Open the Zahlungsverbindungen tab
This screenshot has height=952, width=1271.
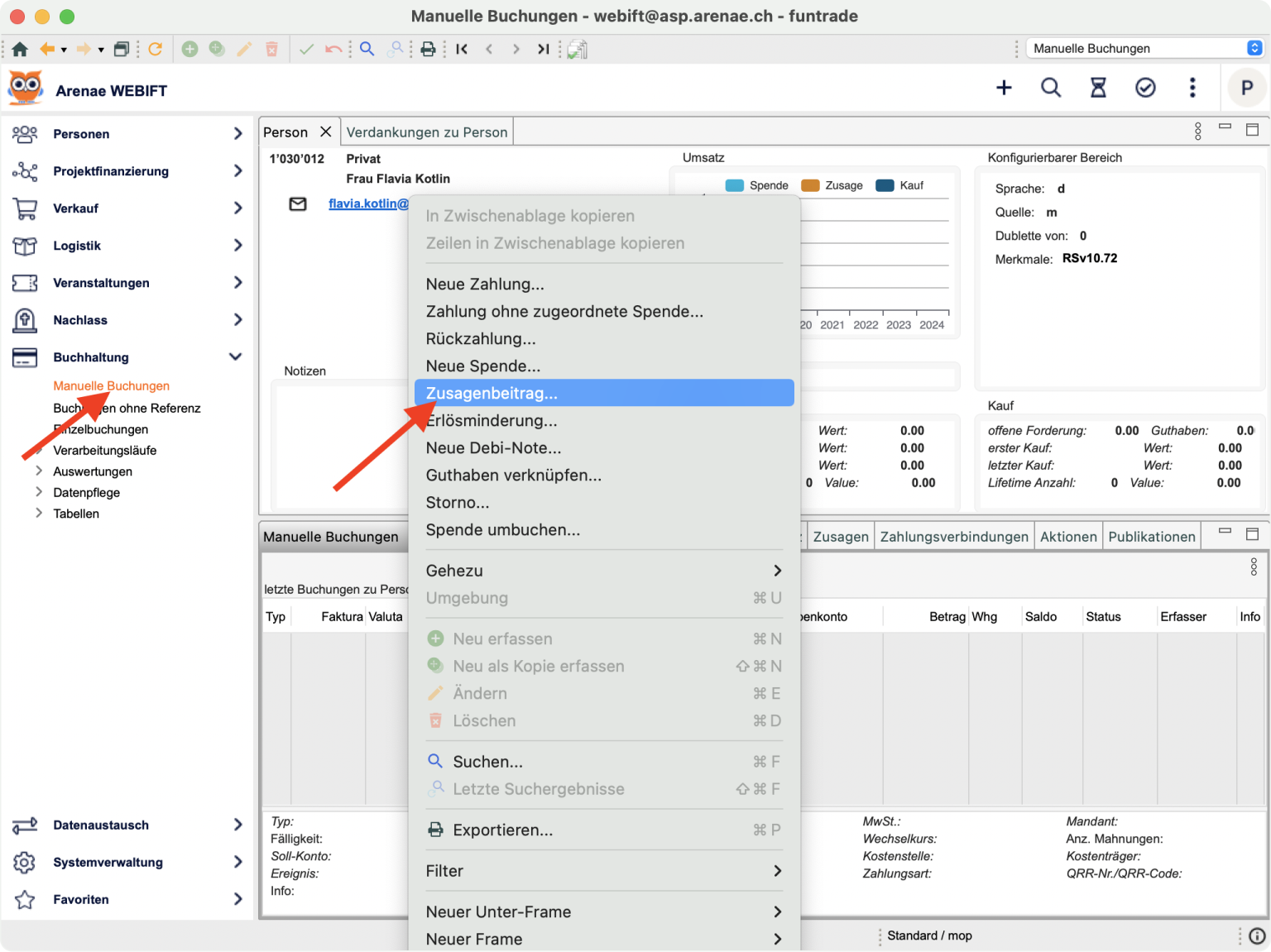pyautogui.click(x=953, y=537)
